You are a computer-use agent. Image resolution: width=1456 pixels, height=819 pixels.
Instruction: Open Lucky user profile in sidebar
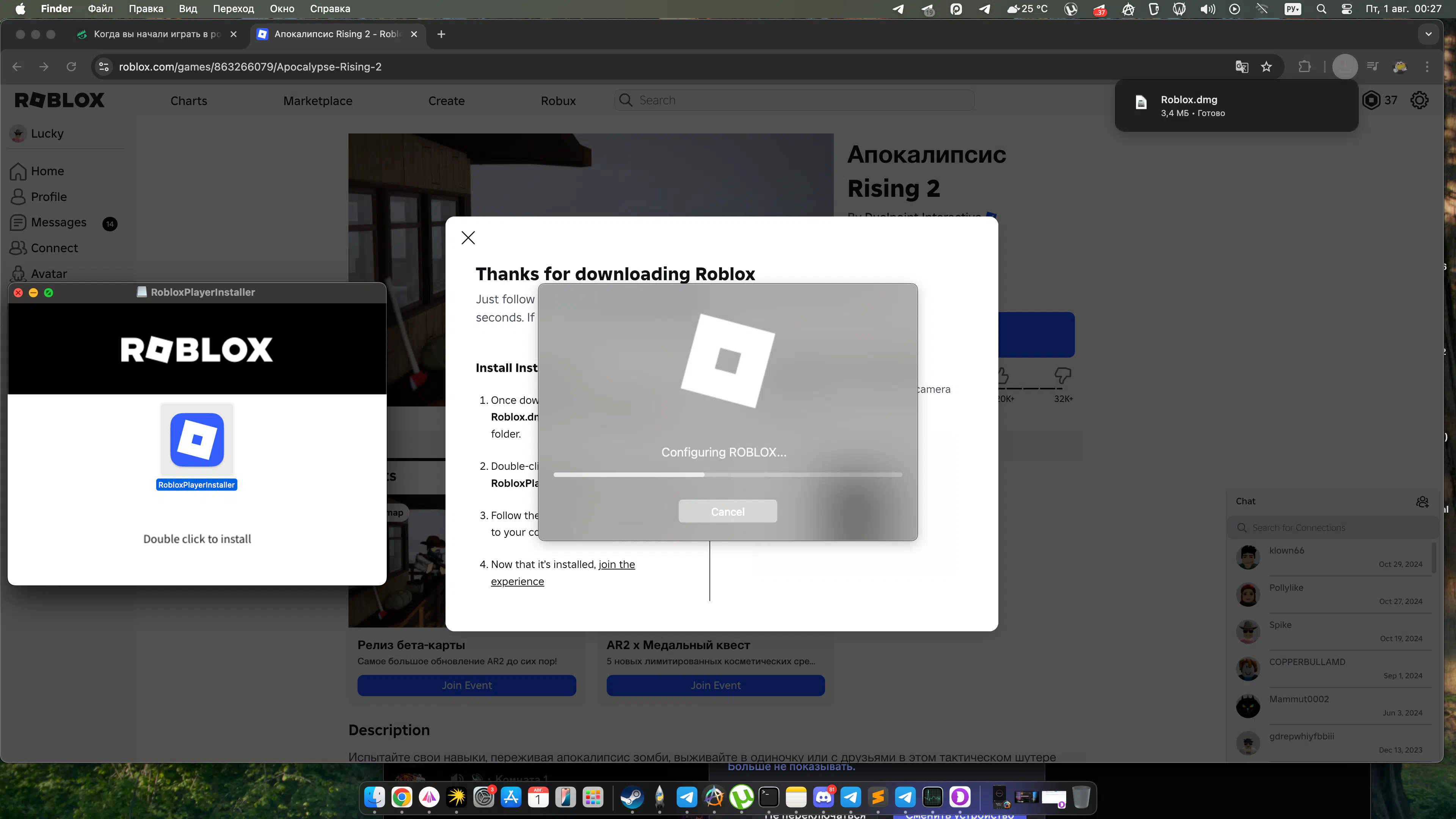tap(37, 133)
